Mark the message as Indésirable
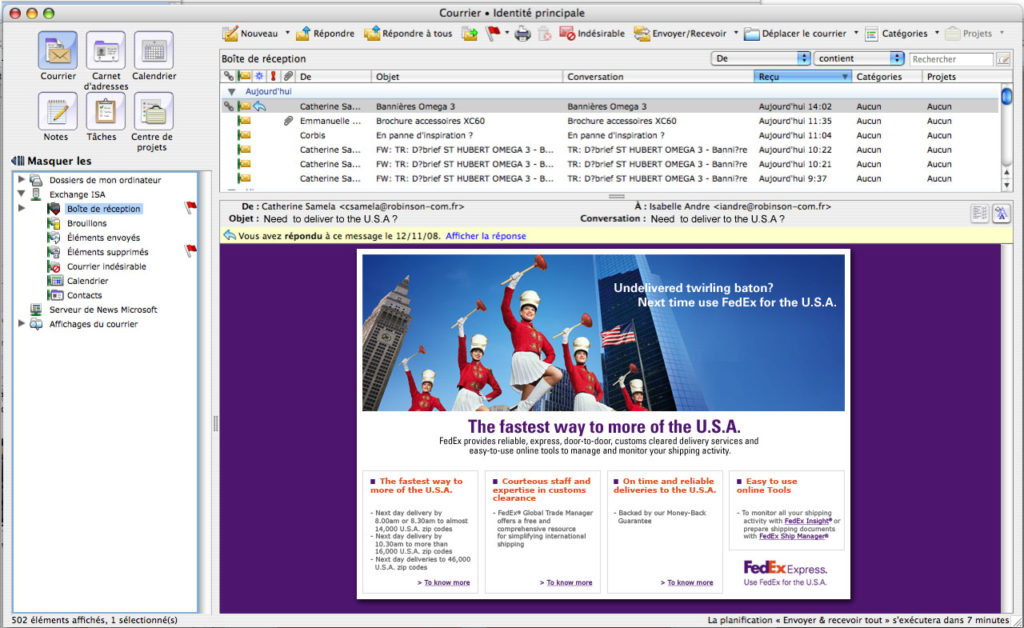Viewport: 1024px width, 628px height. point(592,33)
